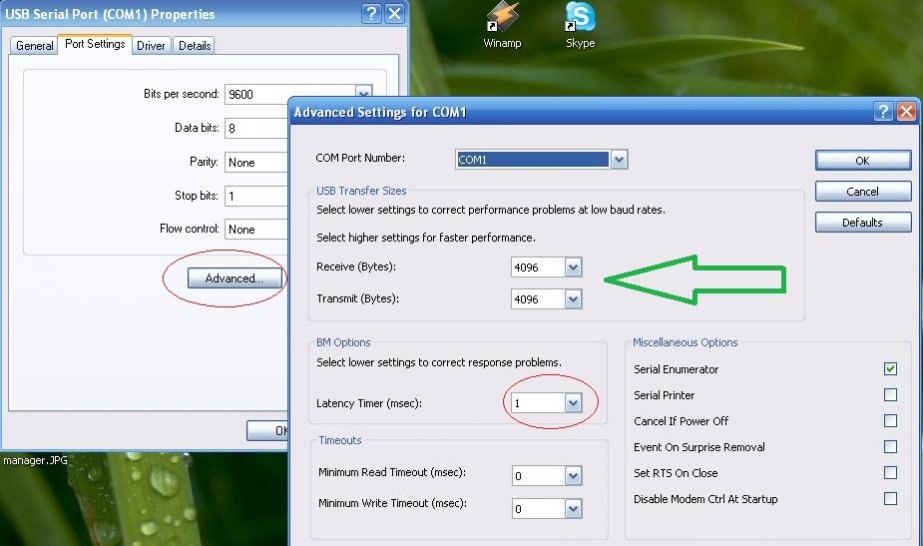Viewport: 923px width, 546px height.
Task: Click OK in the Advanced Settings dialog
Action: click(862, 161)
